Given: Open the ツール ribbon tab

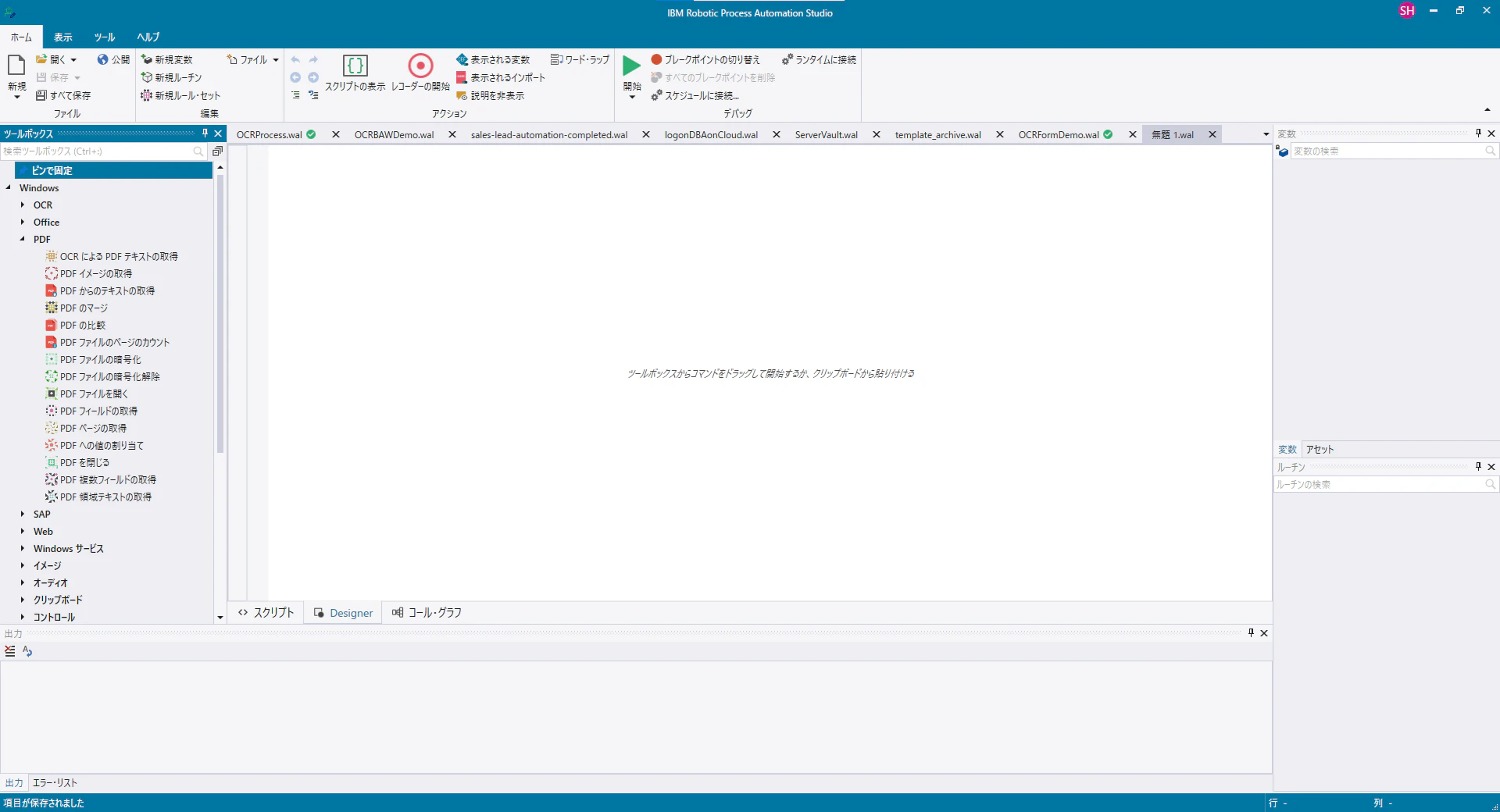Looking at the screenshot, I should click(x=105, y=37).
